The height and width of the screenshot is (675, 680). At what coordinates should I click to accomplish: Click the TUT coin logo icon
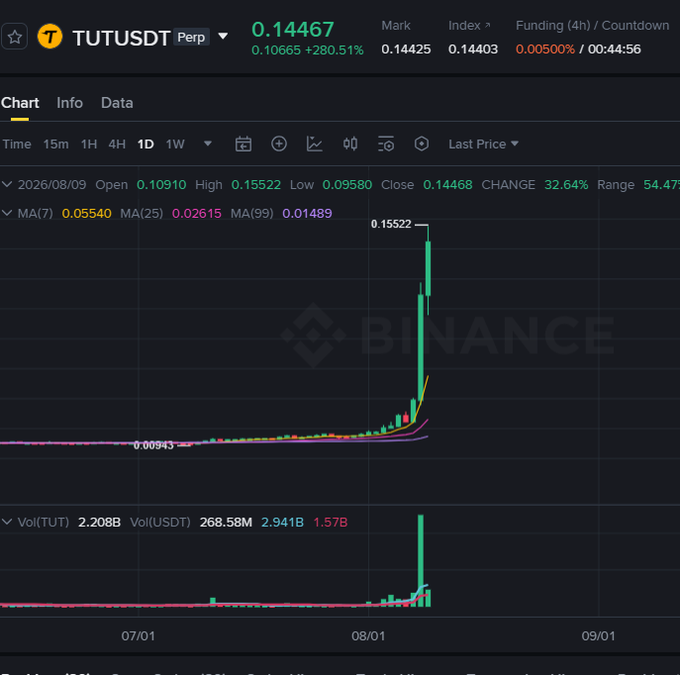click(50, 36)
